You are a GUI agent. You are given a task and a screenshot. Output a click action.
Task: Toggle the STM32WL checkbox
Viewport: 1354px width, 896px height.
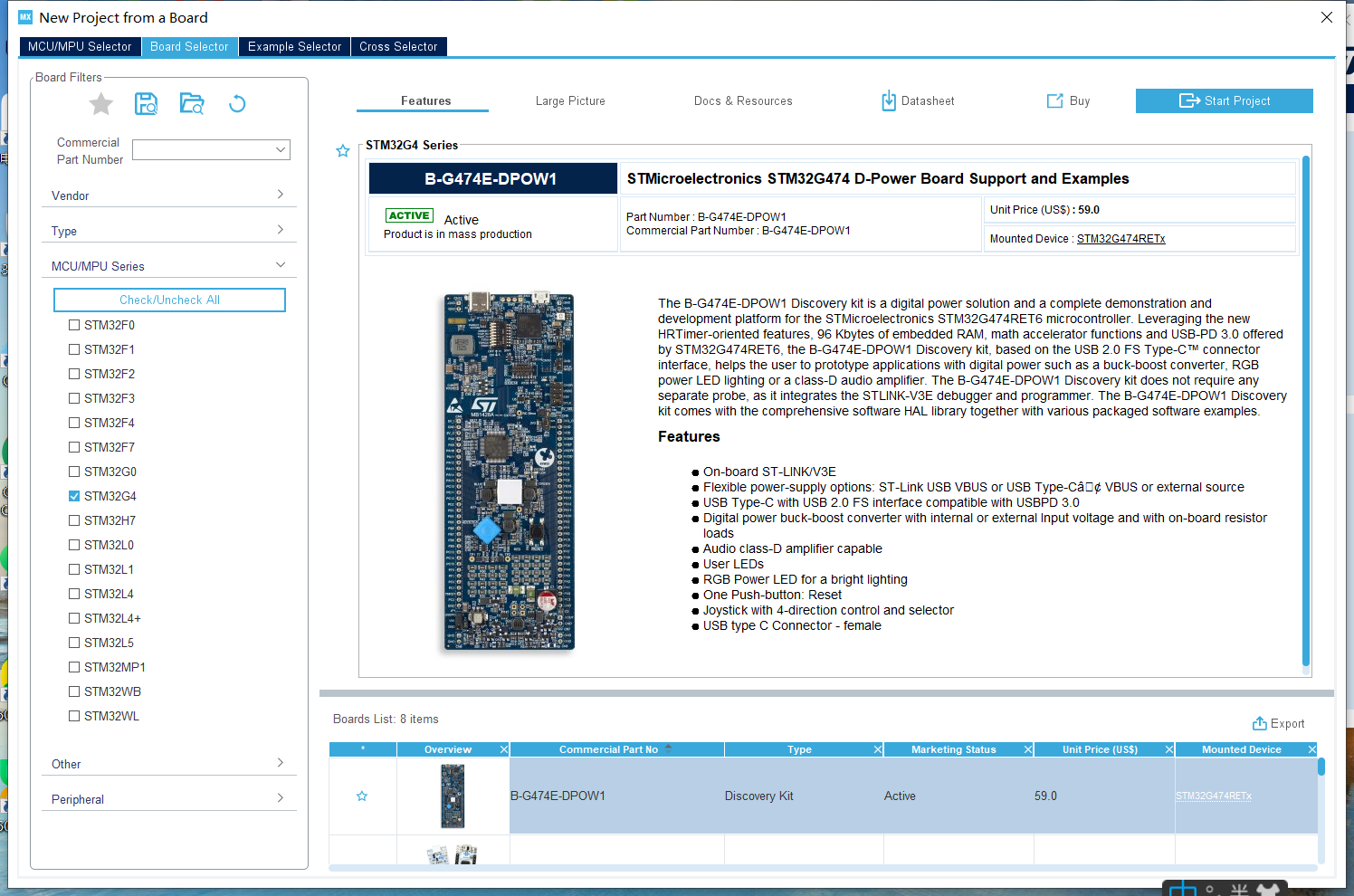tap(74, 716)
